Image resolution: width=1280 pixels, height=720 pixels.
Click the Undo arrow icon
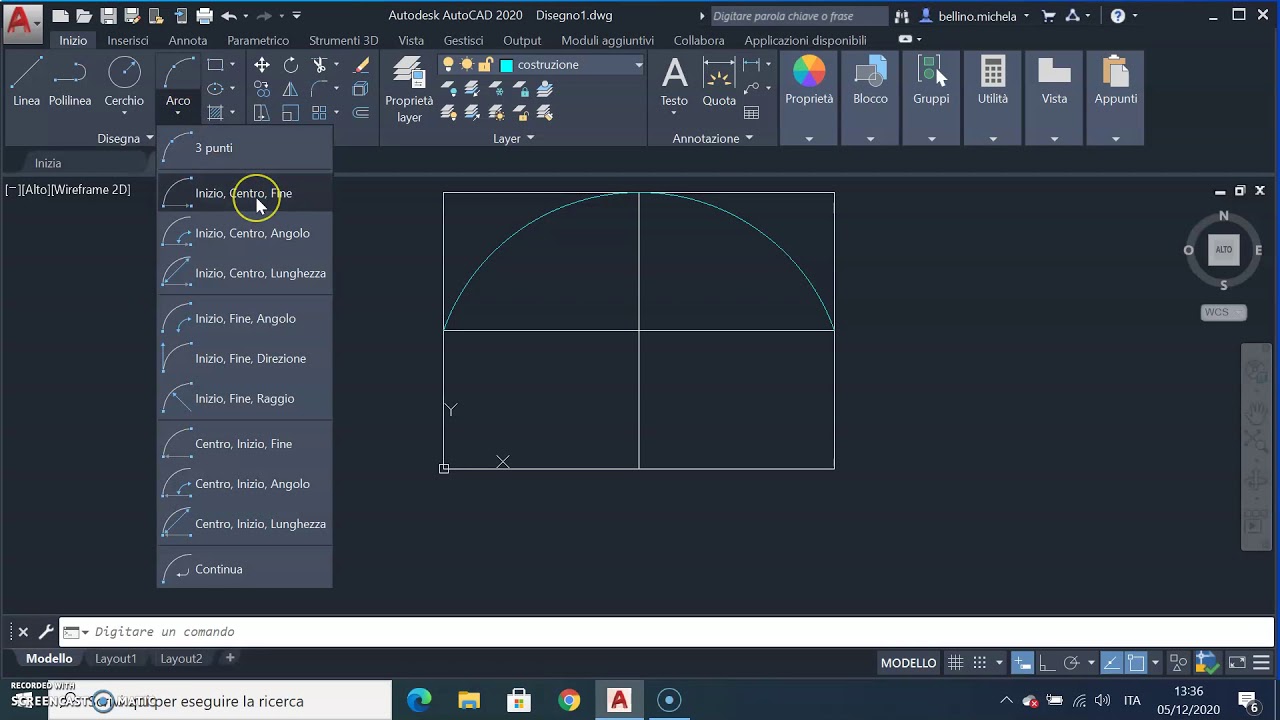coord(229,16)
